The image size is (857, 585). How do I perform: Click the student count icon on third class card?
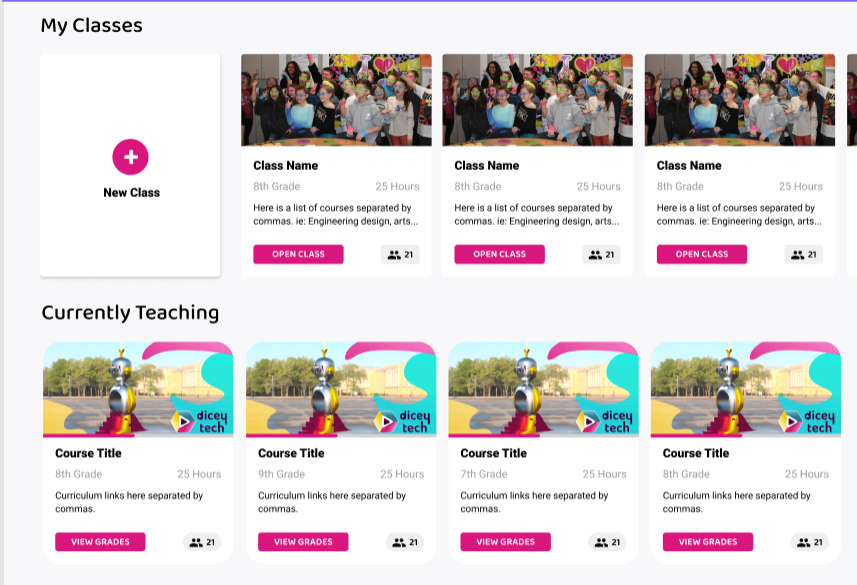pyautogui.click(x=803, y=255)
